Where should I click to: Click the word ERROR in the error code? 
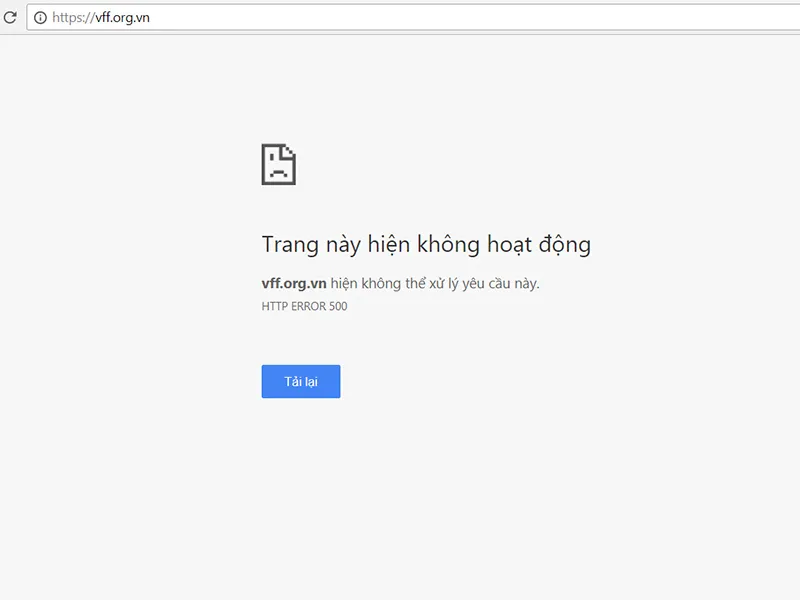[309, 306]
